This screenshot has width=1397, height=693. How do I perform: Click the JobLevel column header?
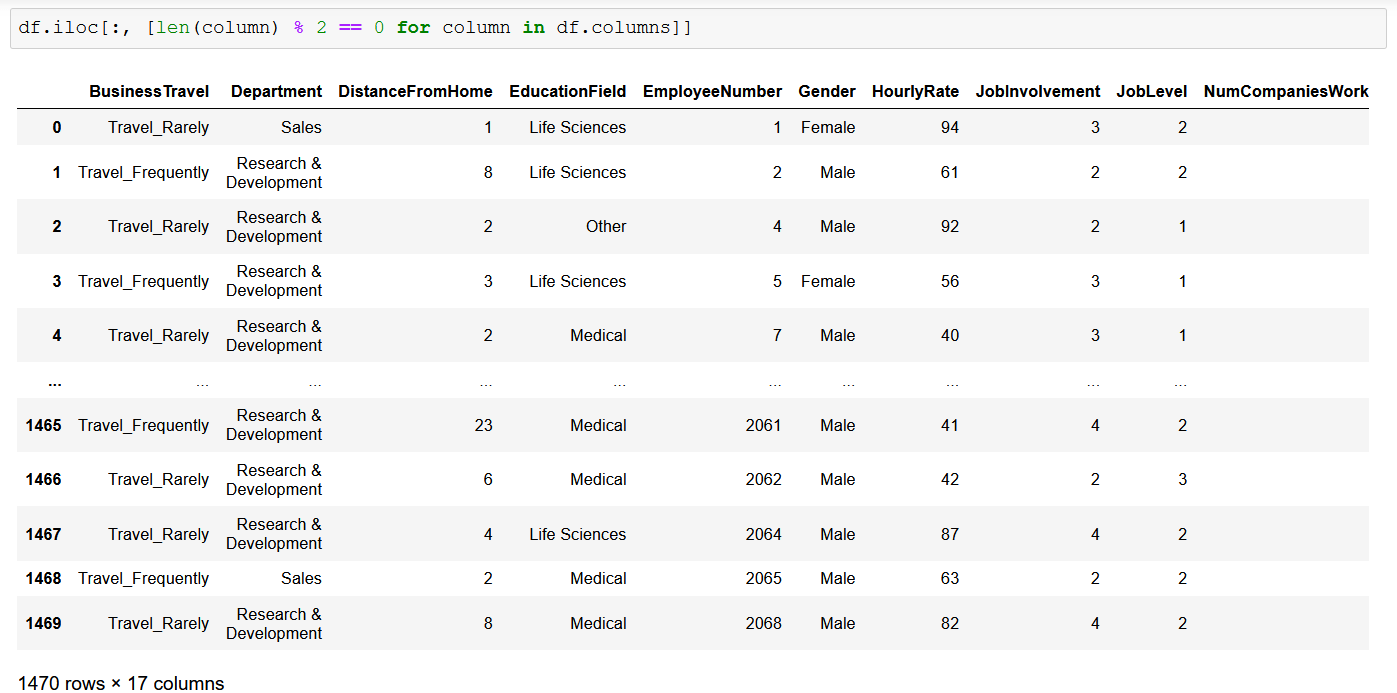[1151, 91]
